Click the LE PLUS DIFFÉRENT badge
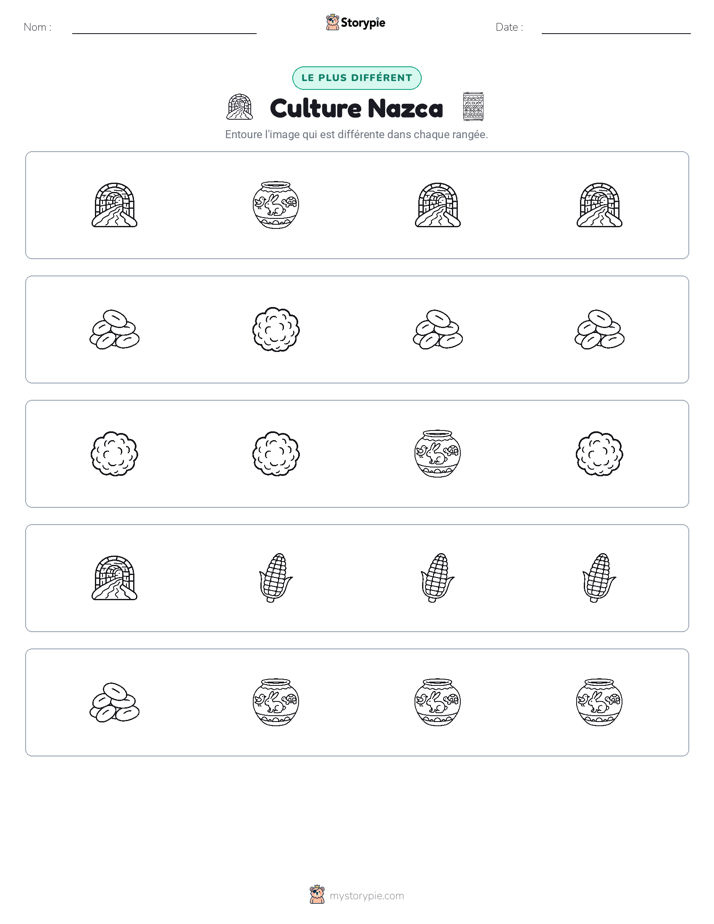Screen dimensions: 714x924 click(357, 78)
